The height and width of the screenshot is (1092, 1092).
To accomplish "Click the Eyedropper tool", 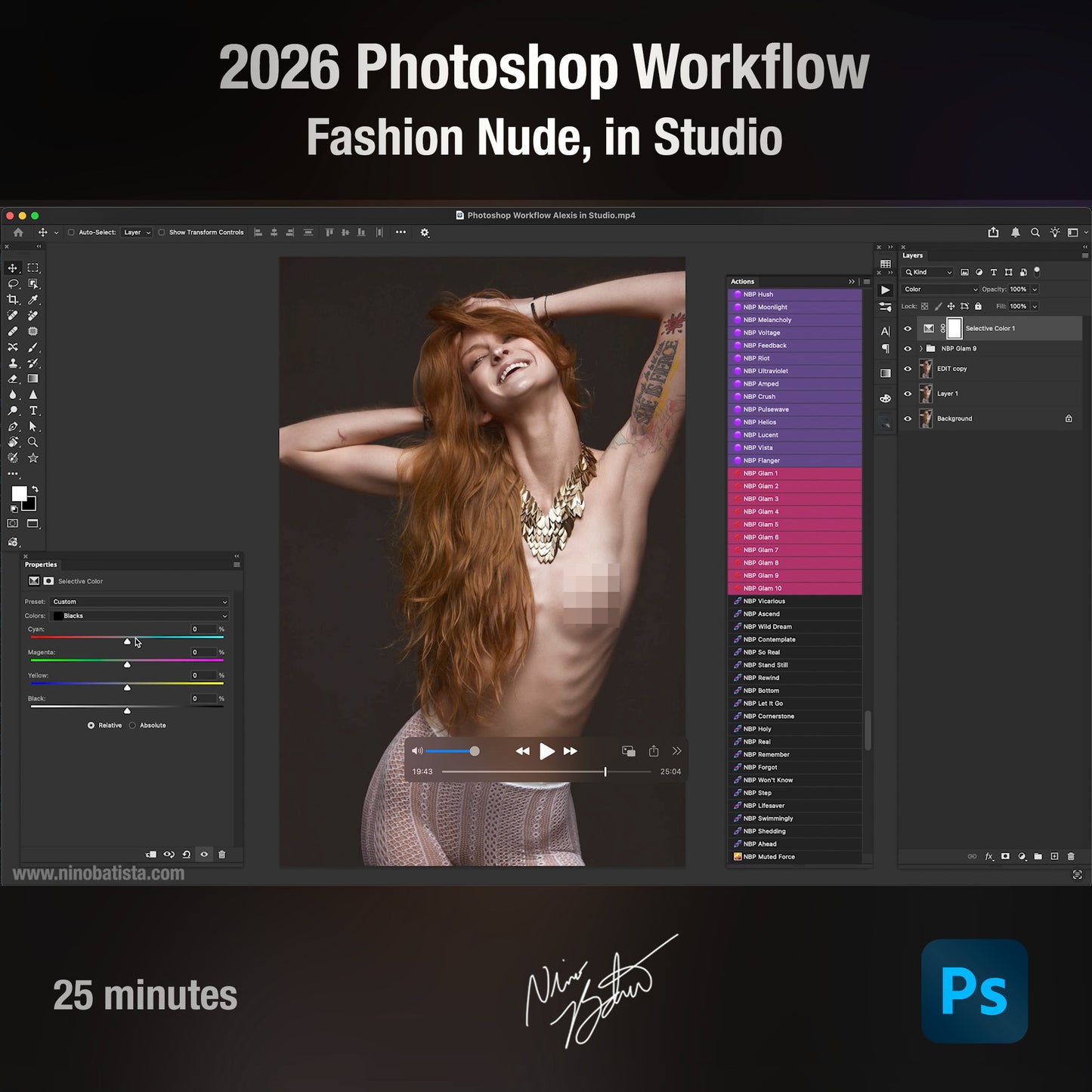I will click(x=33, y=299).
